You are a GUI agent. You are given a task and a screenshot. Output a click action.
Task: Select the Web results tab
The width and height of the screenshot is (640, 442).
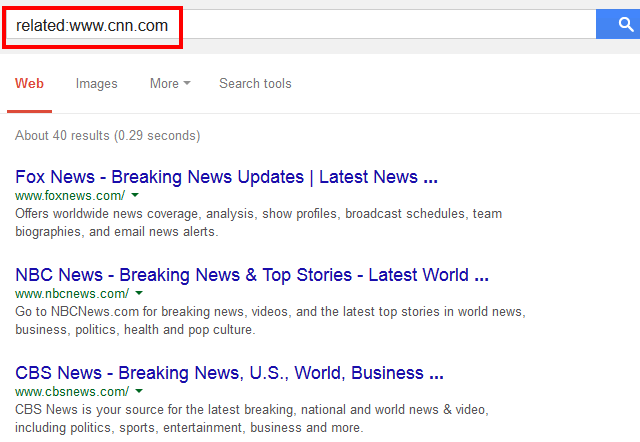click(29, 84)
